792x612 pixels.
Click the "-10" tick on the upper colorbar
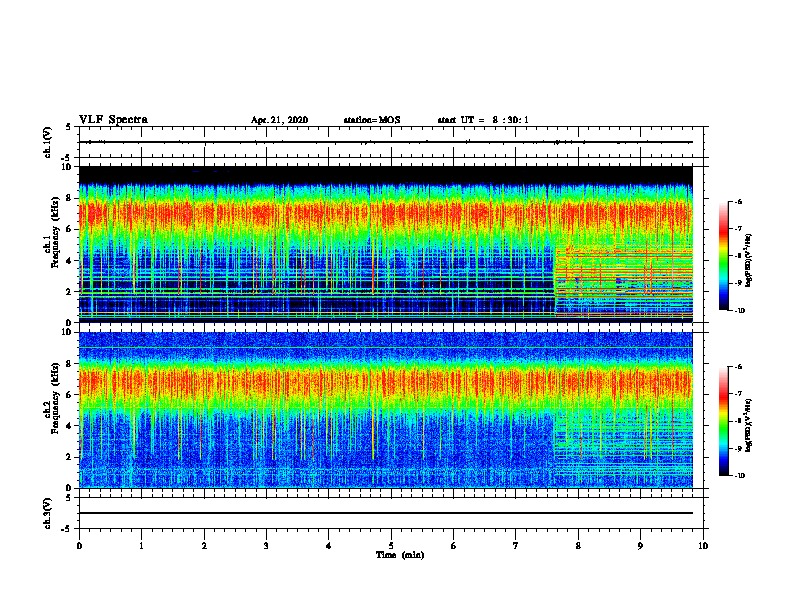(739, 311)
